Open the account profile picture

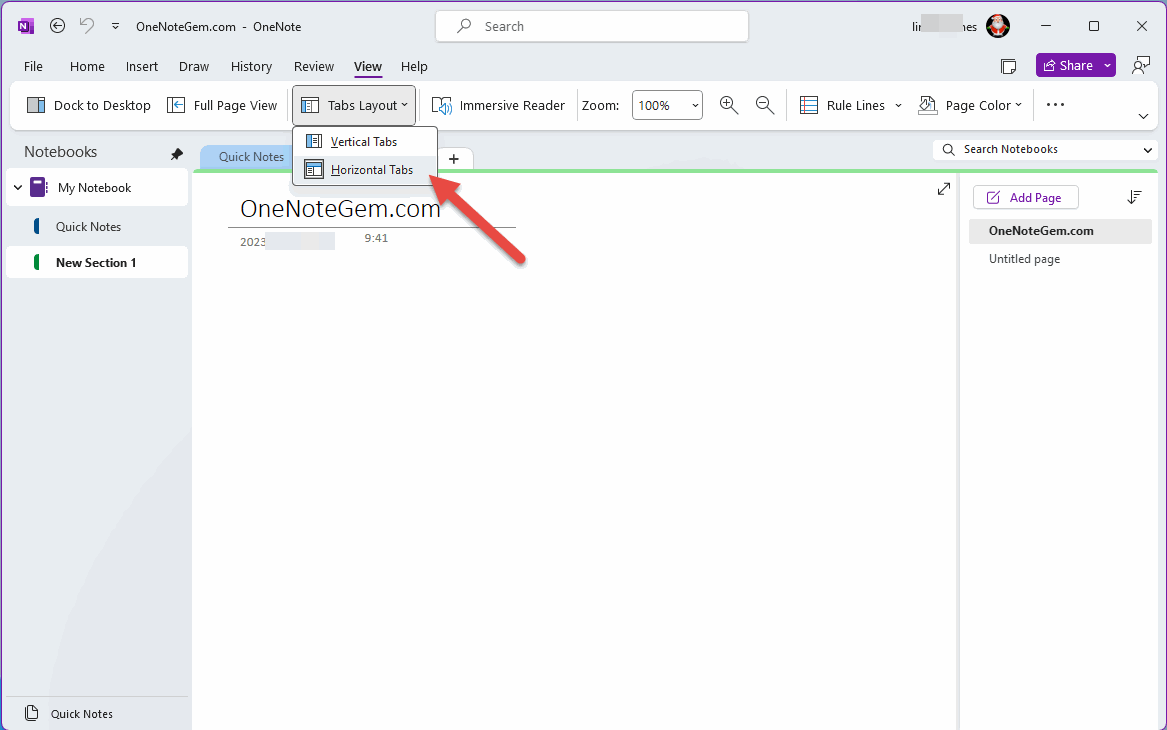pos(997,26)
